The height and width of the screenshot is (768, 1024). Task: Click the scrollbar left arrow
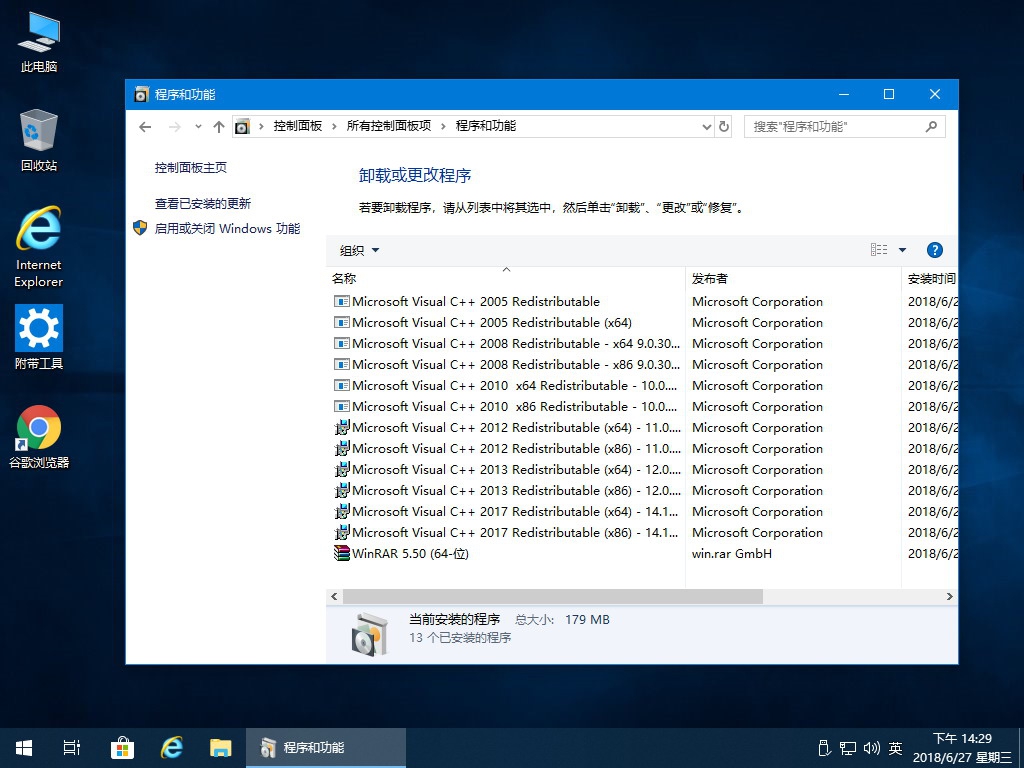(334, 596)
